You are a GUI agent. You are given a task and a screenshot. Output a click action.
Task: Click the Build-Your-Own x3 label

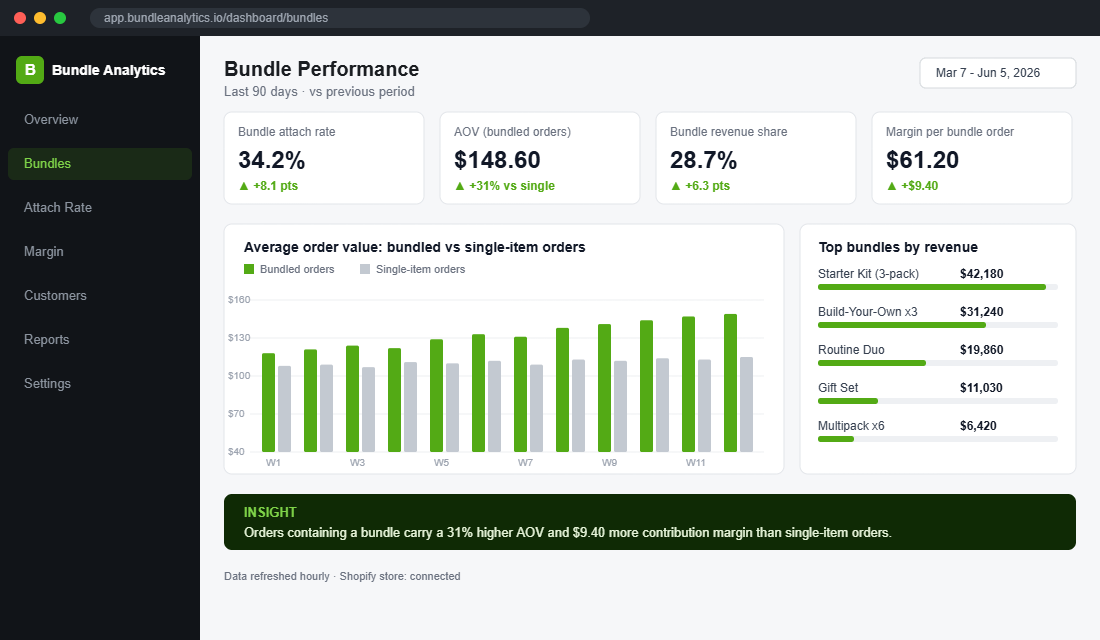point(868,312)
